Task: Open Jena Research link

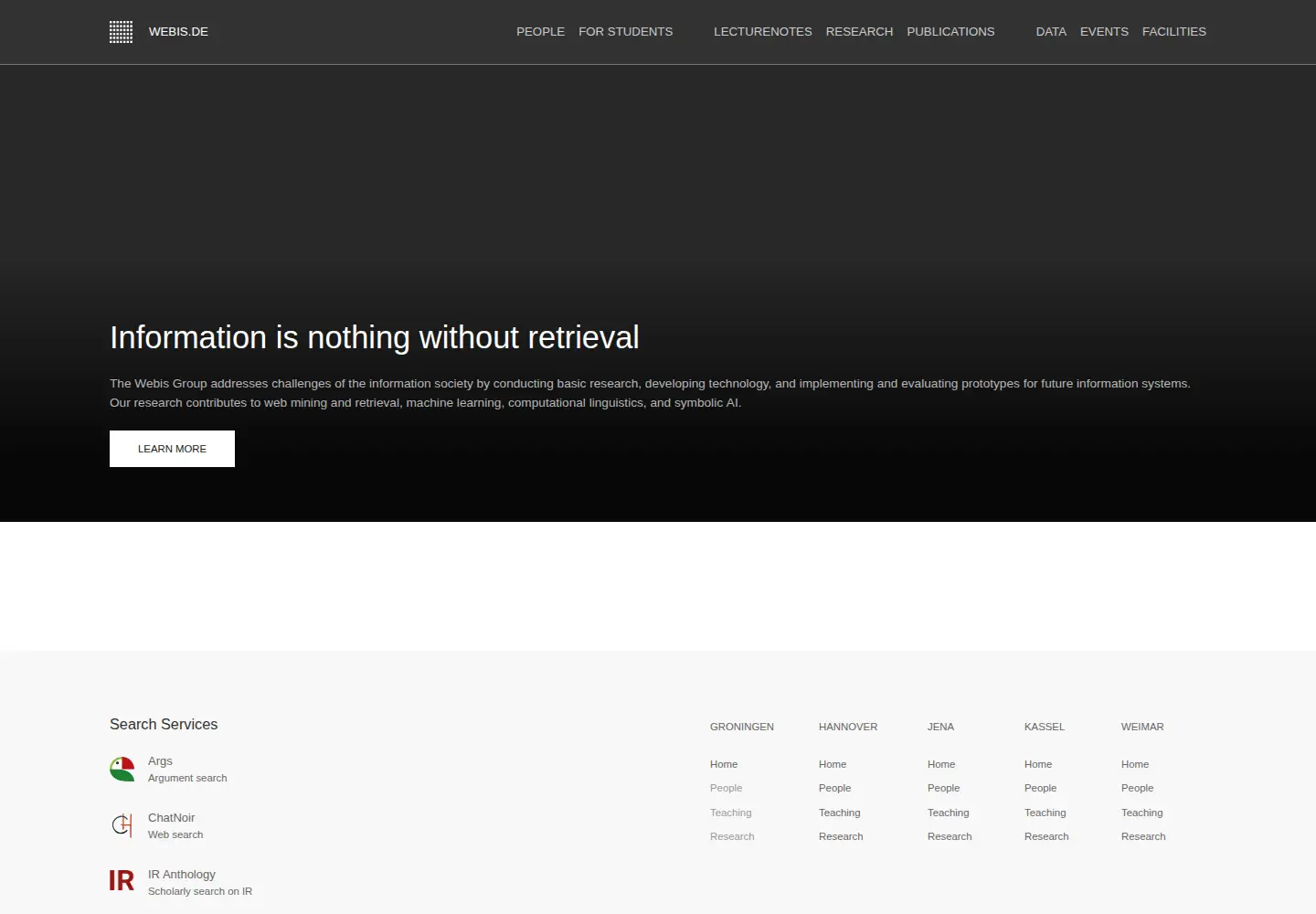Action: tap(950, 836)
